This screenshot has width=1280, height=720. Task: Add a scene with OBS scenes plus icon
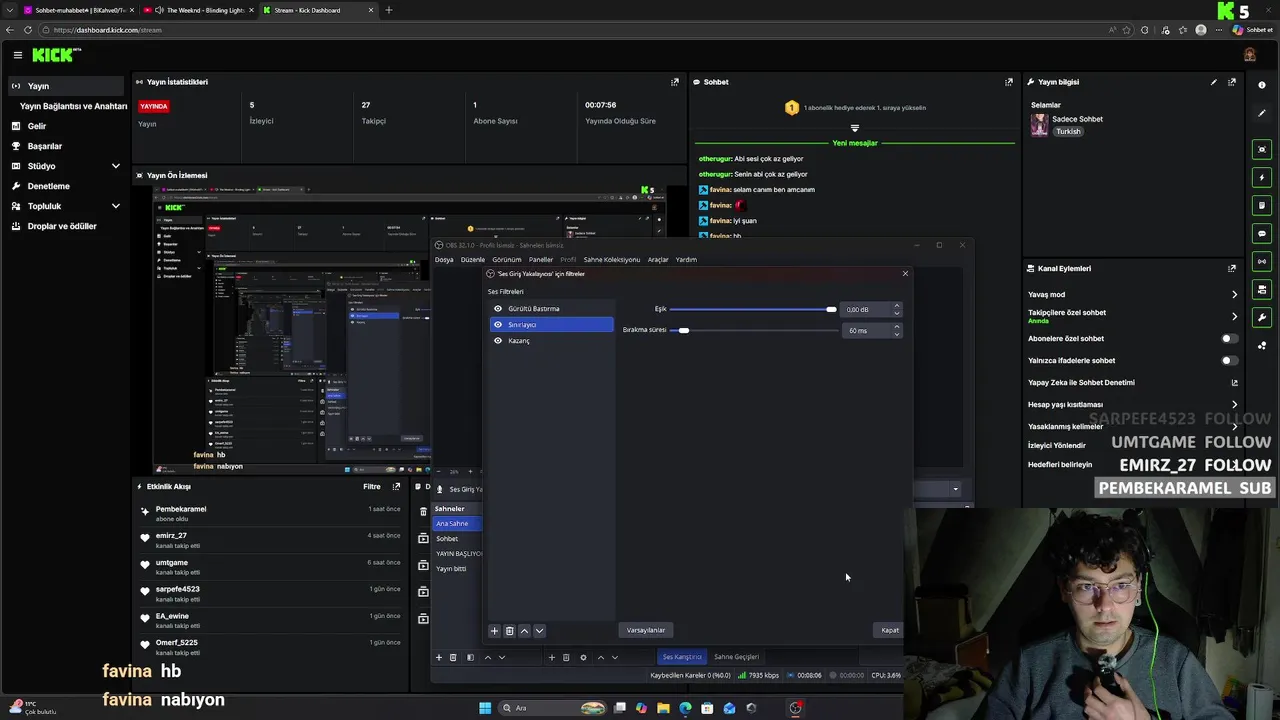click(x=438, y=657)
